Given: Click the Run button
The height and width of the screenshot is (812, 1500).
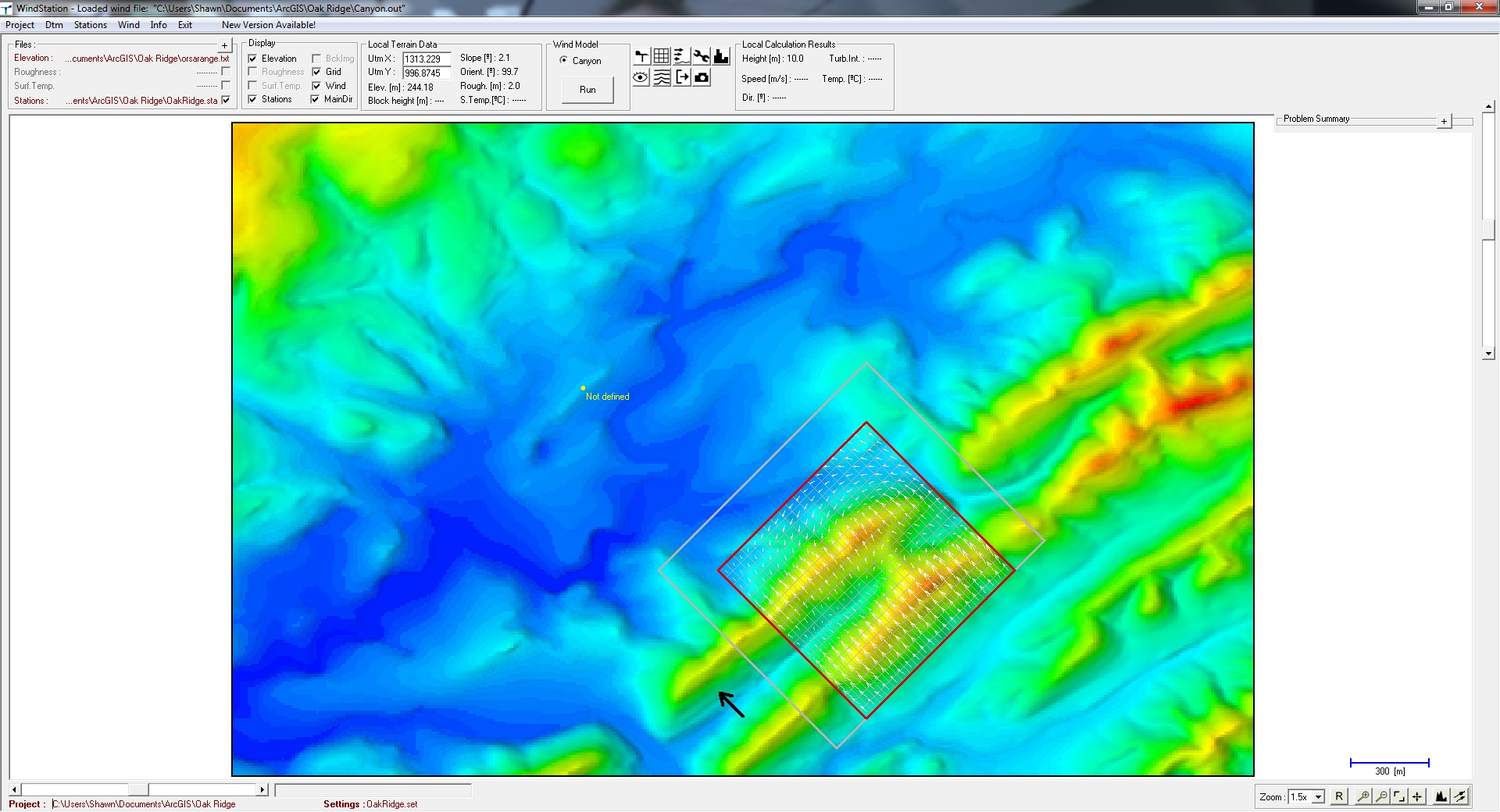Looking at the screenshot, I should [x=587, y=90].
